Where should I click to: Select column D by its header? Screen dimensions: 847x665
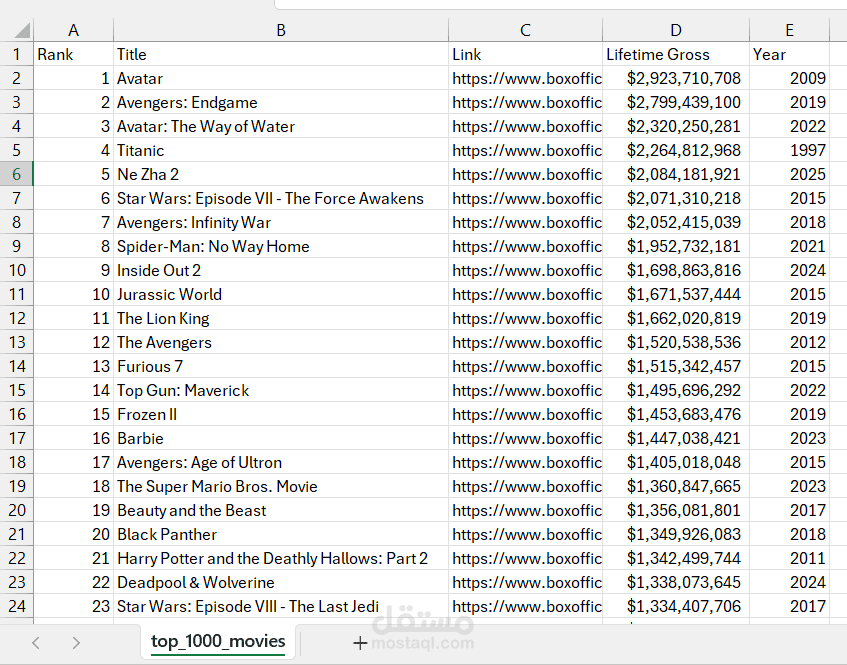pos(676,30)
